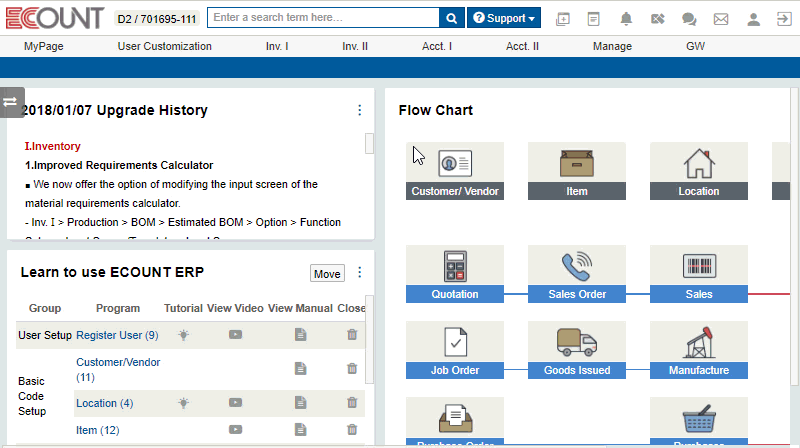800x448 pixels.
Task: Open Inv. I menu
Action: click(277, 46)
